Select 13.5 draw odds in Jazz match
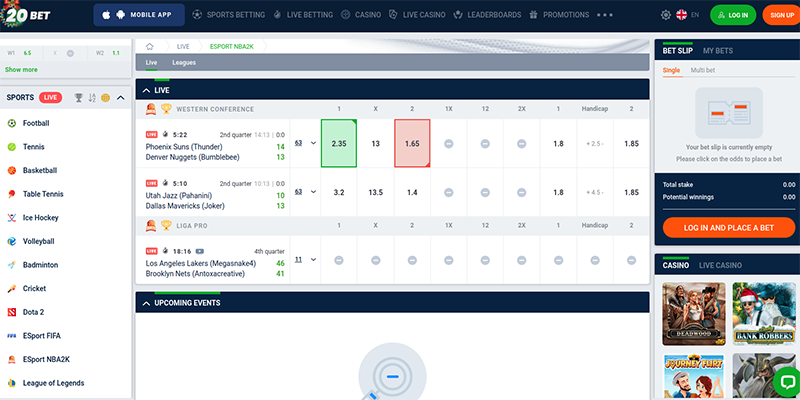 (x=376, y=192)
